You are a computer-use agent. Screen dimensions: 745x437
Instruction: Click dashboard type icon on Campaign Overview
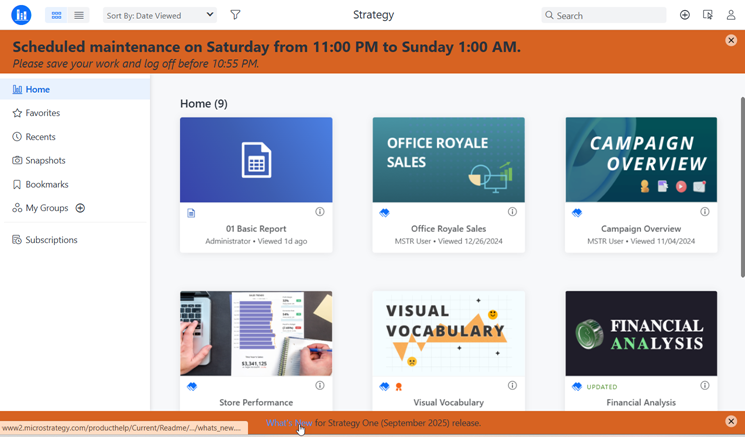577,213
